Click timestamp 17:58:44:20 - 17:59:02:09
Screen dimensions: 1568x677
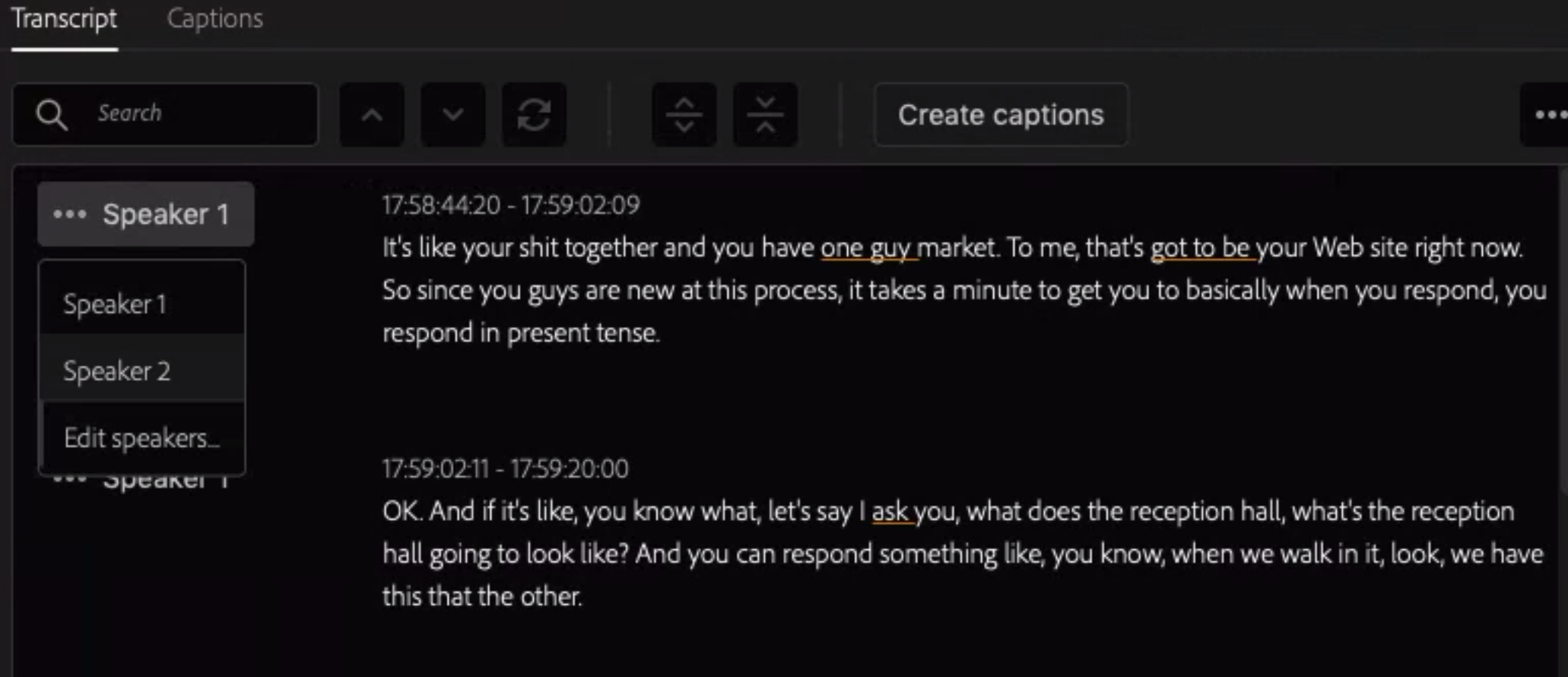511,205
